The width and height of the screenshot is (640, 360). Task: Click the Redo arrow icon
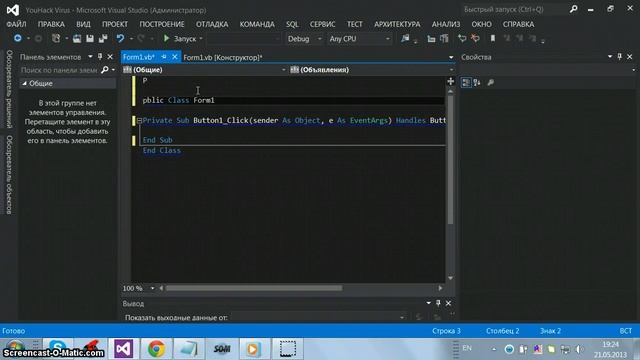pyautogui.click(x=141, y=38)
